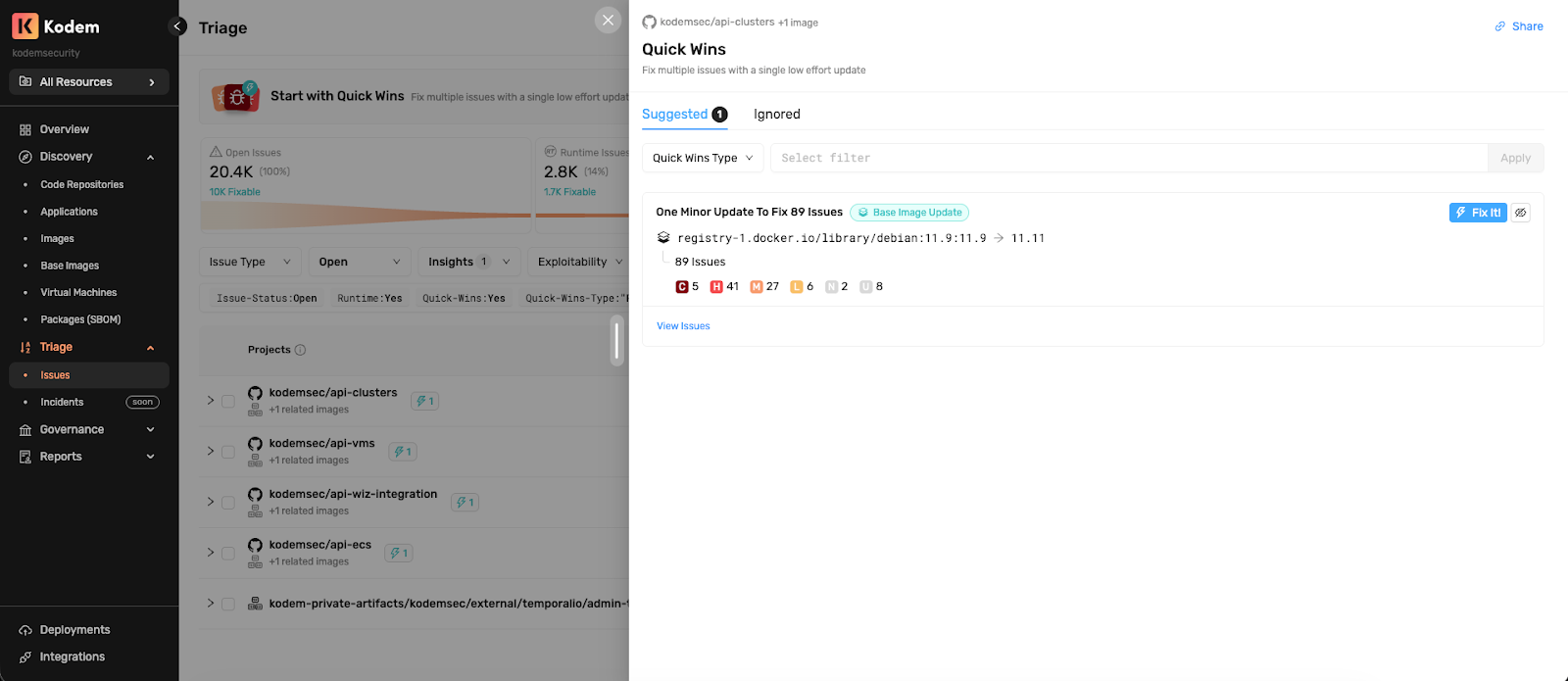Check the kodemsec/api-clusters checkbox
1568x681 pixels.
click(x=228, y=402)
